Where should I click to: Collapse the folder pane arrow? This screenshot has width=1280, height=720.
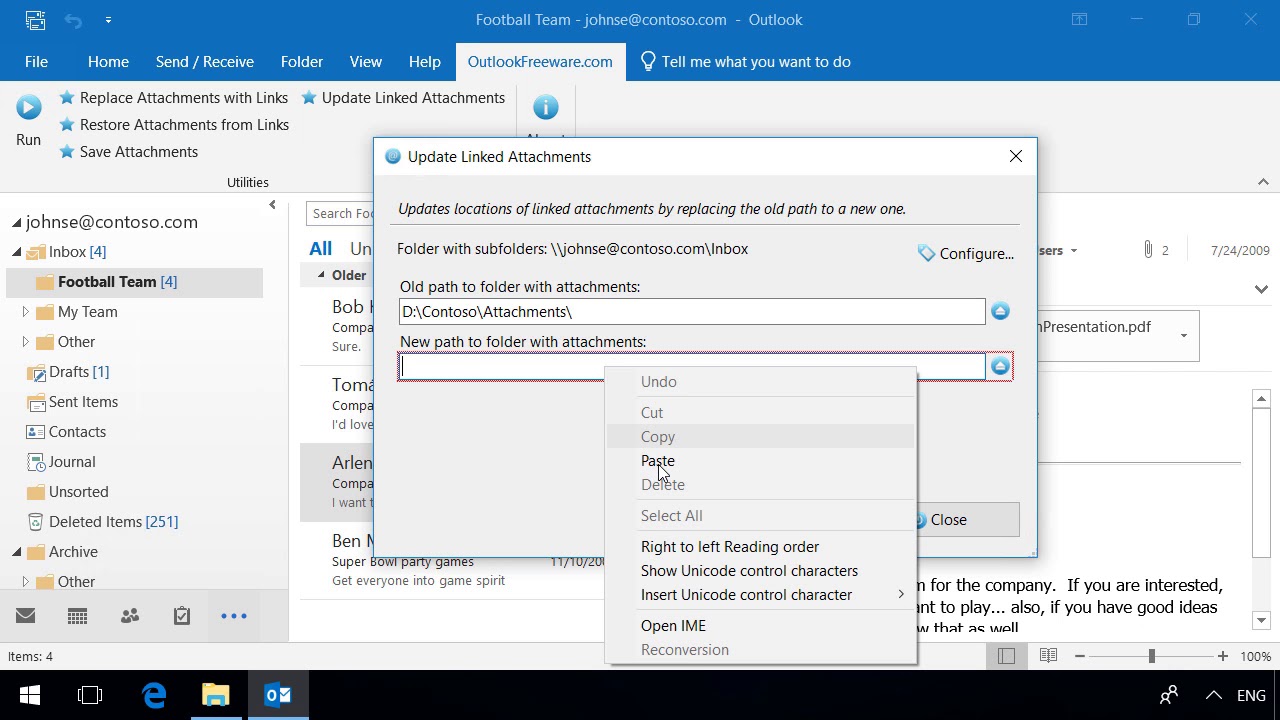click(x=272, y=205)
